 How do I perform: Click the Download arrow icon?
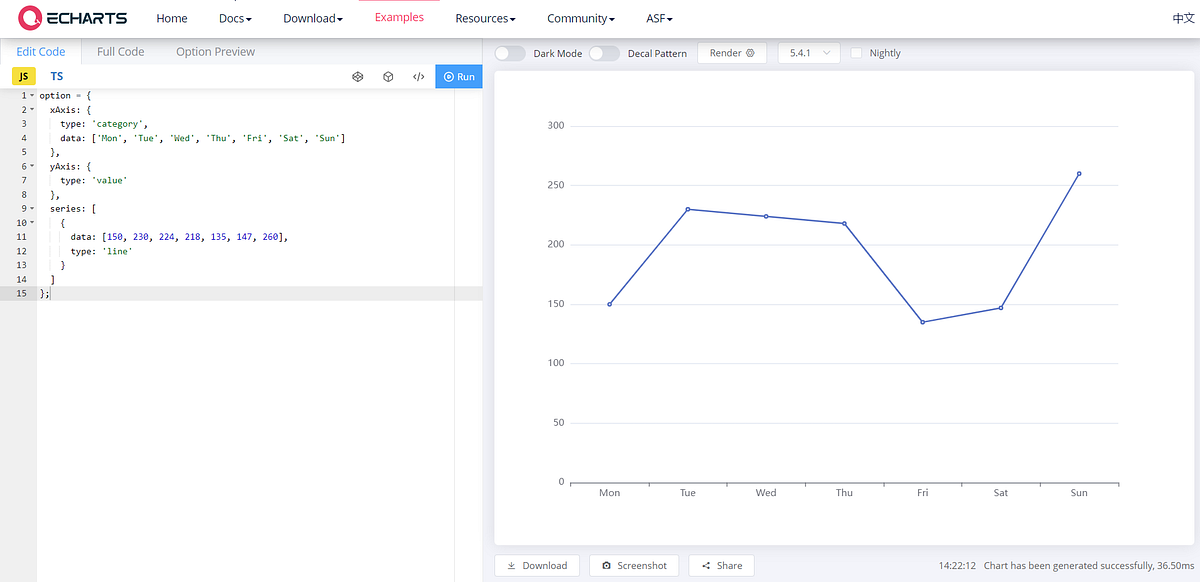pyautogui.click(x=511, y=565)
